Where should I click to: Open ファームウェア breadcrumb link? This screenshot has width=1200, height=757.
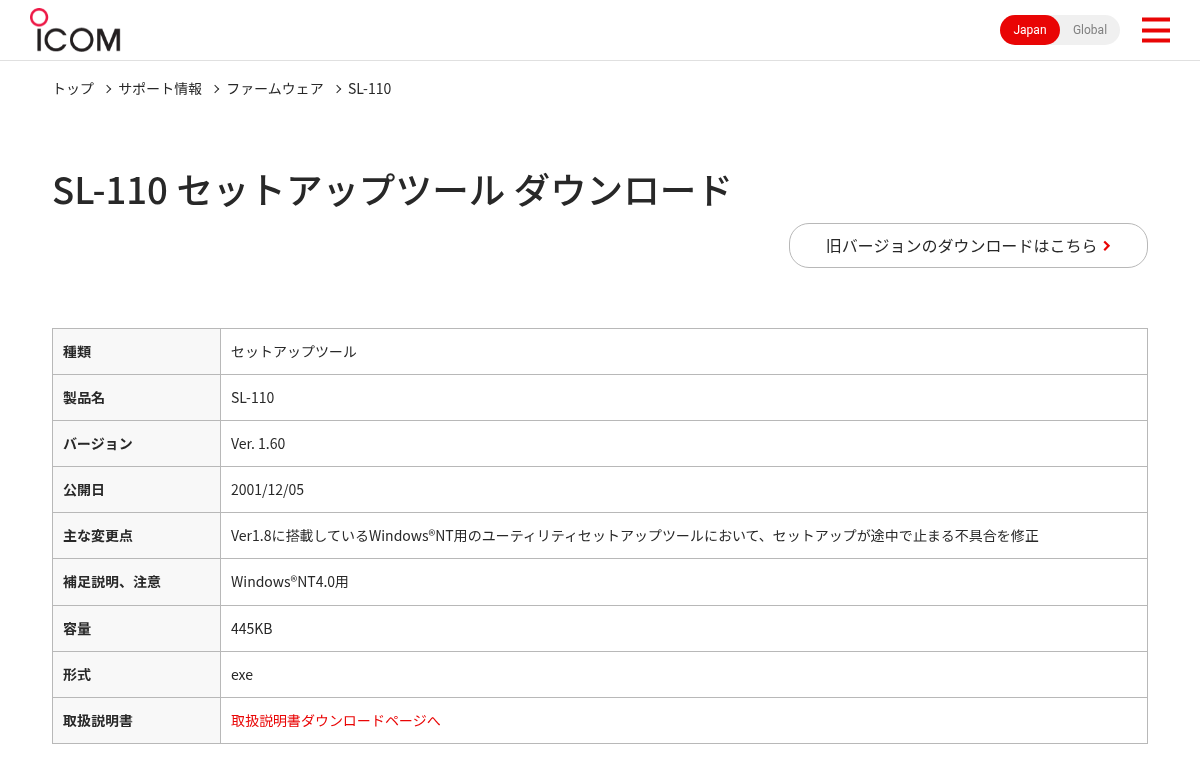[275, 88]
